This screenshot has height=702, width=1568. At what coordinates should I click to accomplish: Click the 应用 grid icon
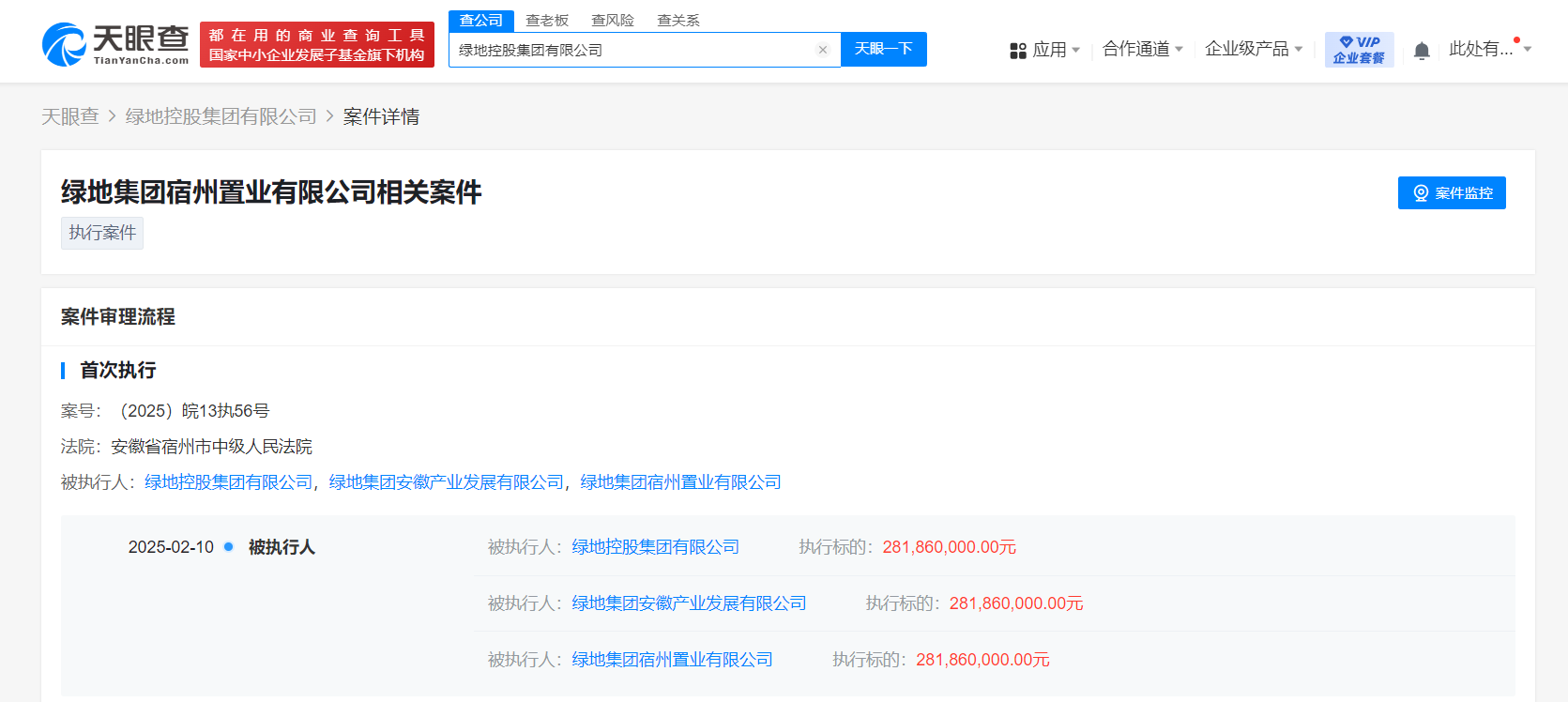click(x=1018, y=51)
